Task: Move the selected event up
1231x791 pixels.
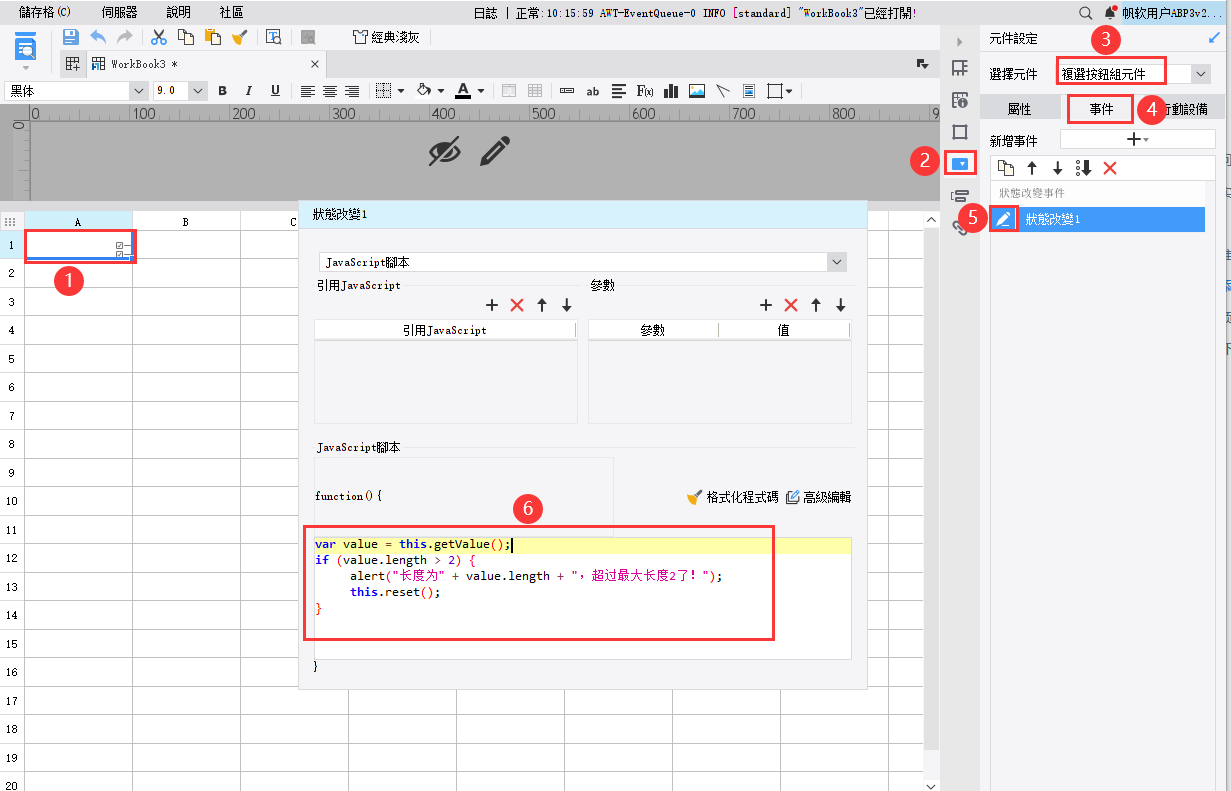Action: [1032, 168]
